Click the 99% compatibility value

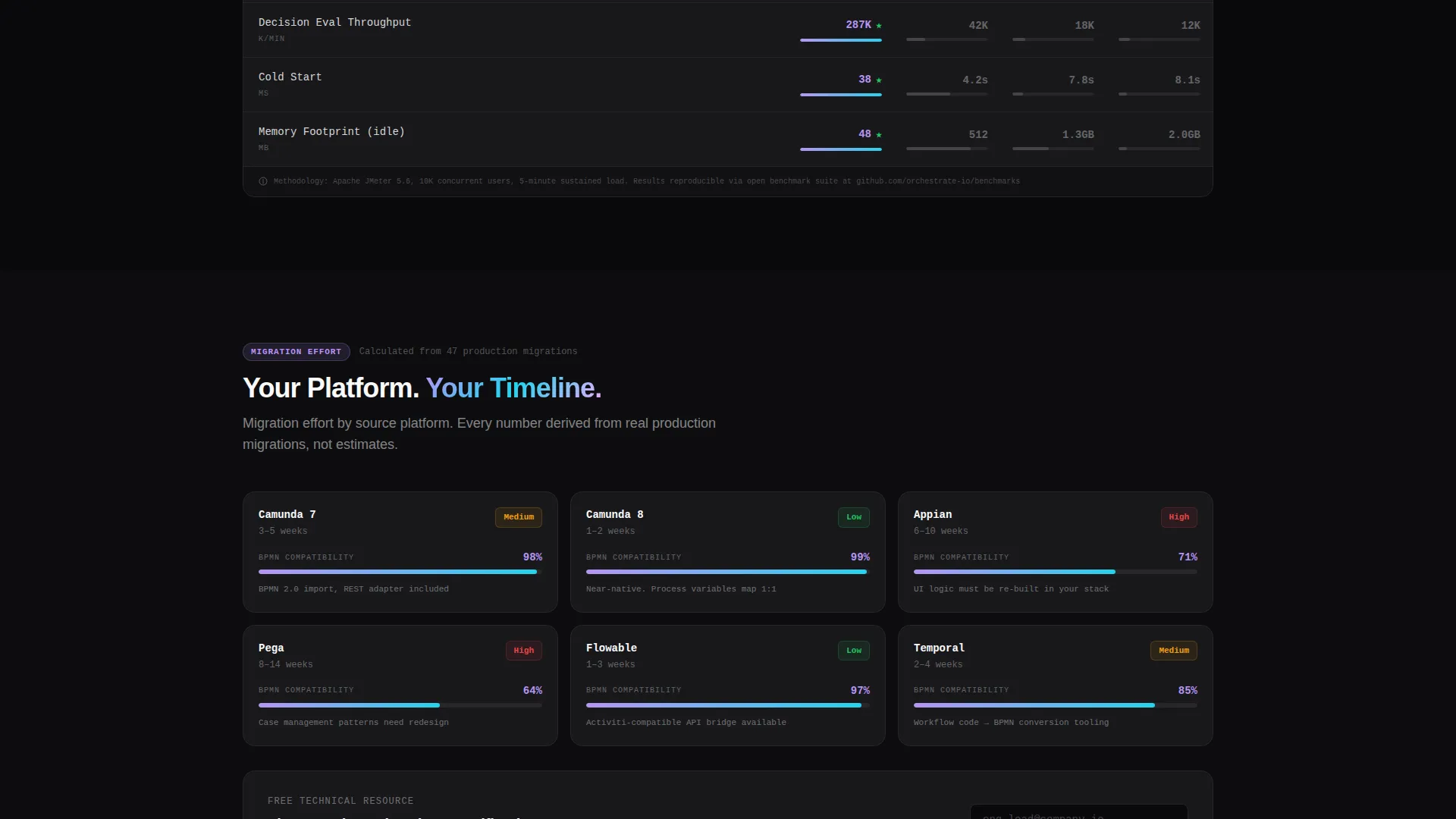click(x=860, y=557)
